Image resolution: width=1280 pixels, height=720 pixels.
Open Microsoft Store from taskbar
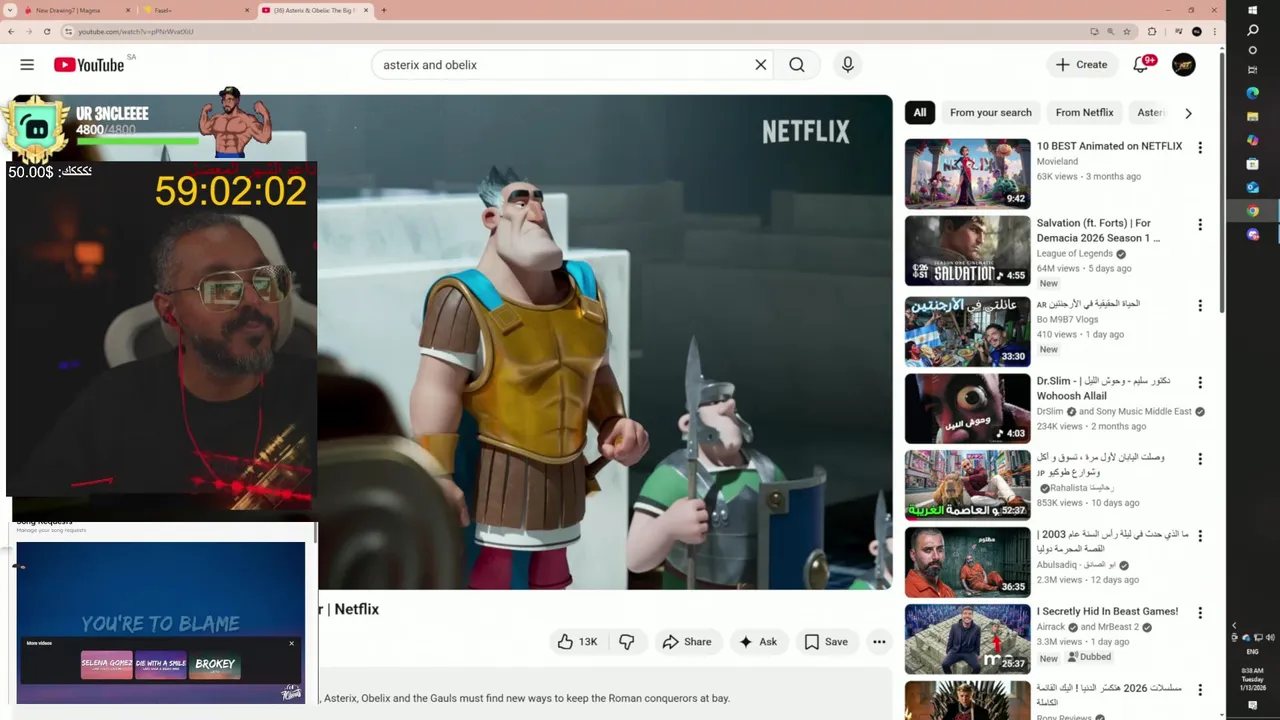[1253, 163]
